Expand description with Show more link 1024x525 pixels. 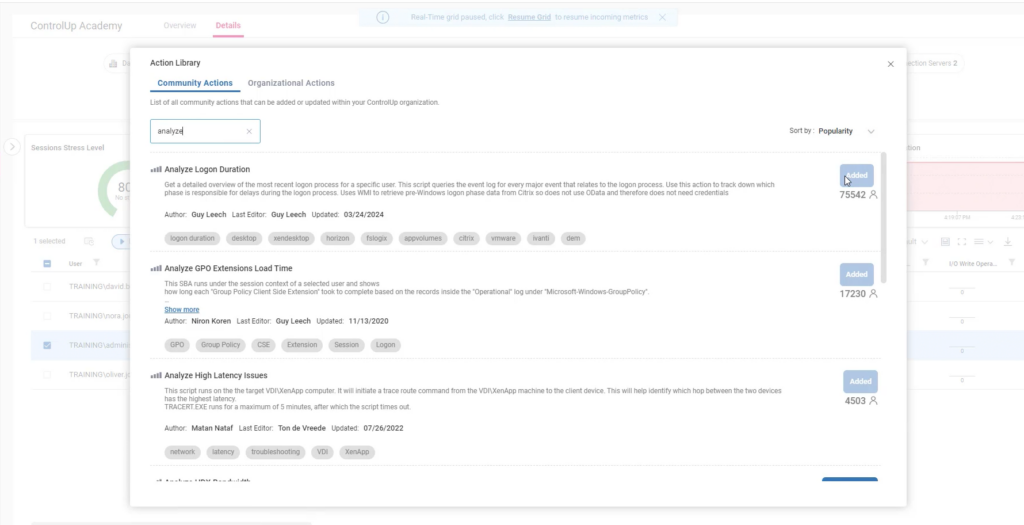[181, 310]
